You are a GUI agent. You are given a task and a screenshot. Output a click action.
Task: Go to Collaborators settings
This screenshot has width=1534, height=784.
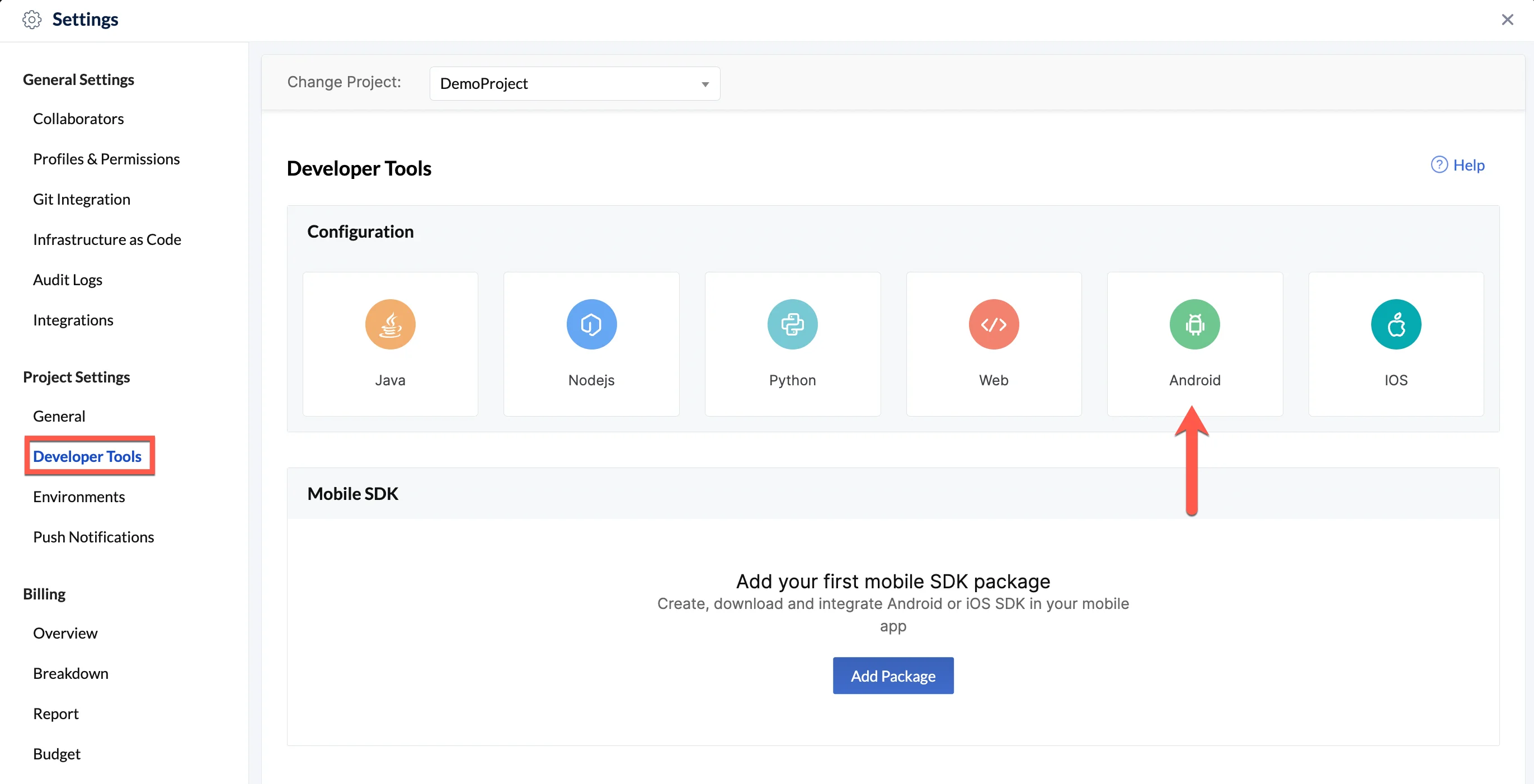click(x=78, y=119)
